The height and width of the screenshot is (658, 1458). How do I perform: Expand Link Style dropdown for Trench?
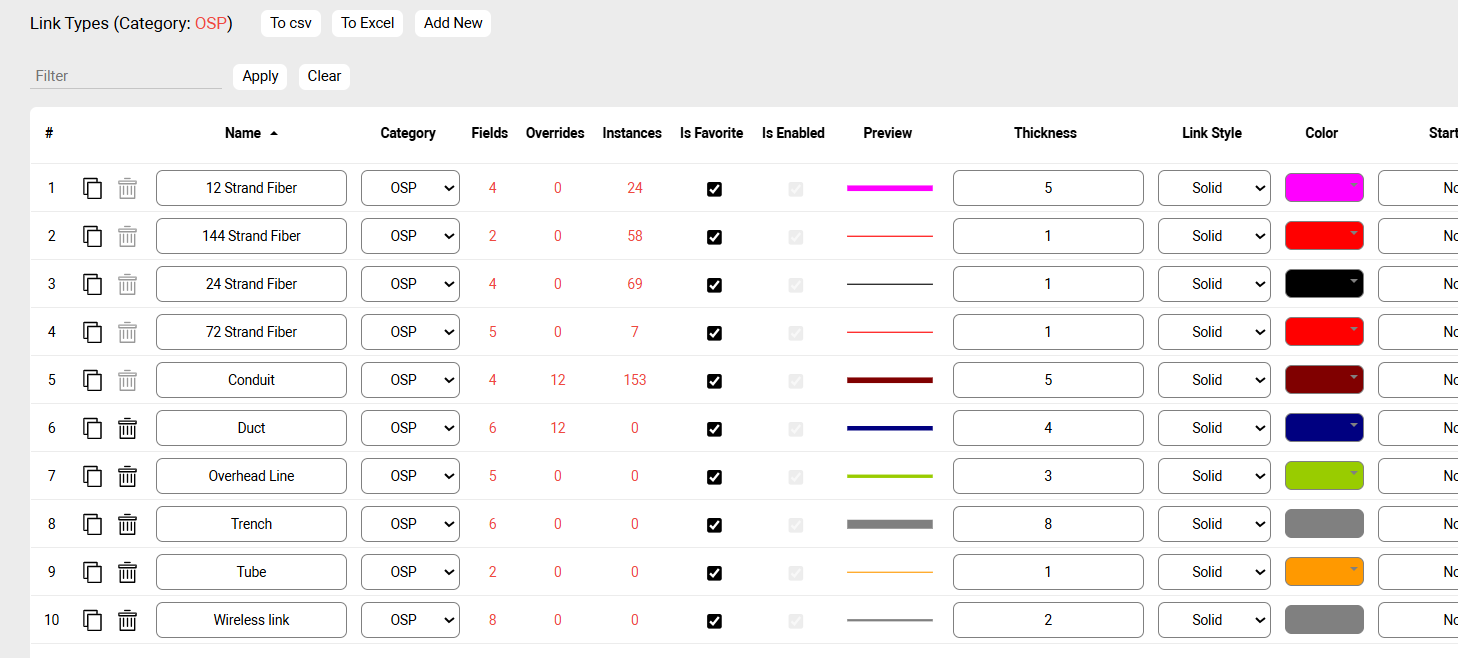pos(1213,524)
